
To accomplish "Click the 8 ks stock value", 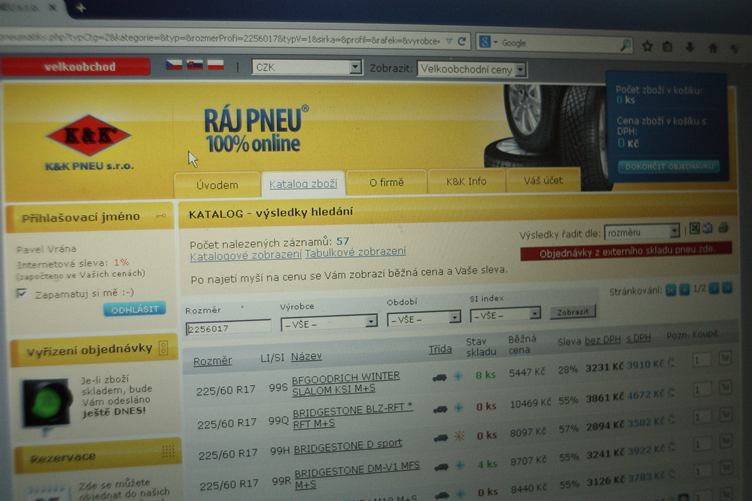I will 485,375.
